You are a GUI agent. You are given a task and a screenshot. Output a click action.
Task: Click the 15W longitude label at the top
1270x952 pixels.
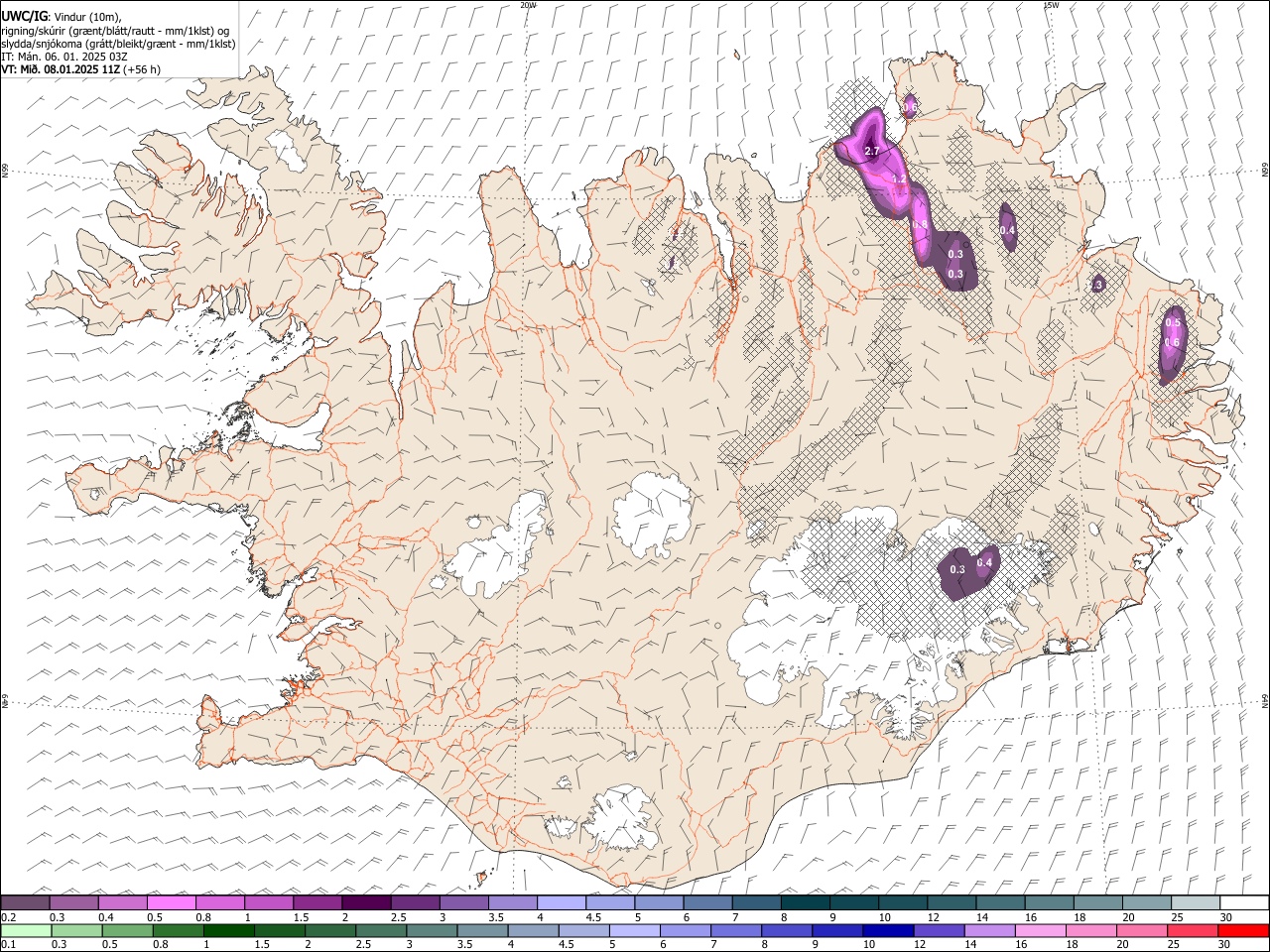pos(1052,5)
